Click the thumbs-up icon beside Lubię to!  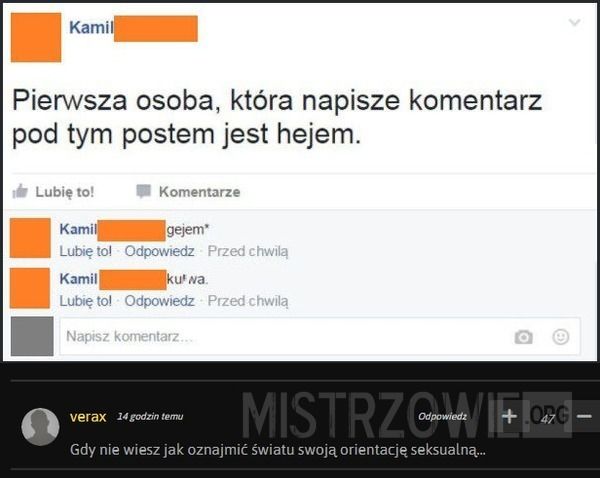click(x=20, y=191)
